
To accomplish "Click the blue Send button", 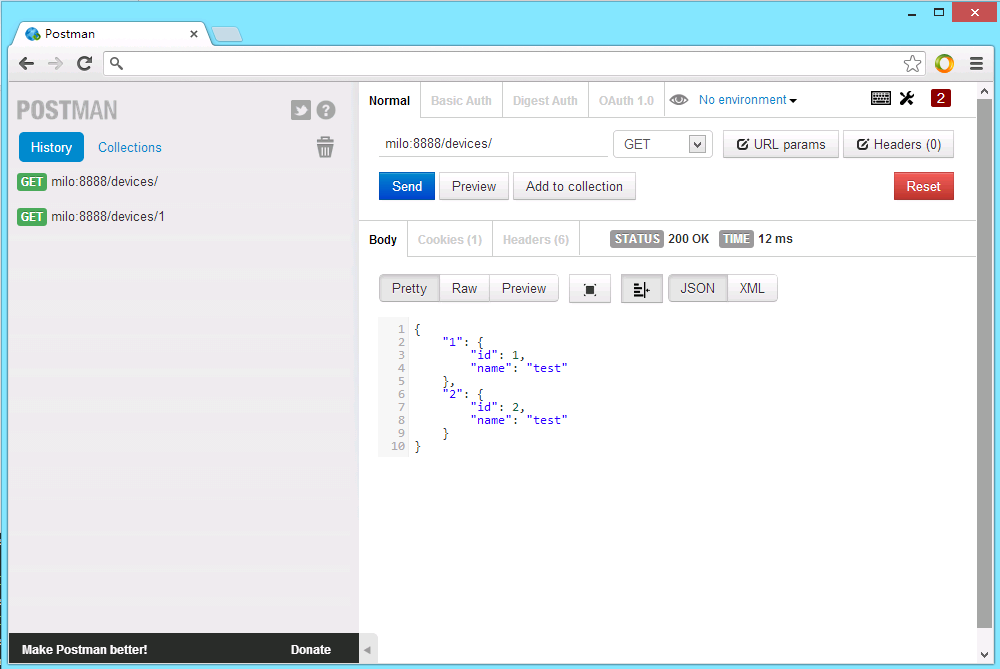I will pos(407,186).
